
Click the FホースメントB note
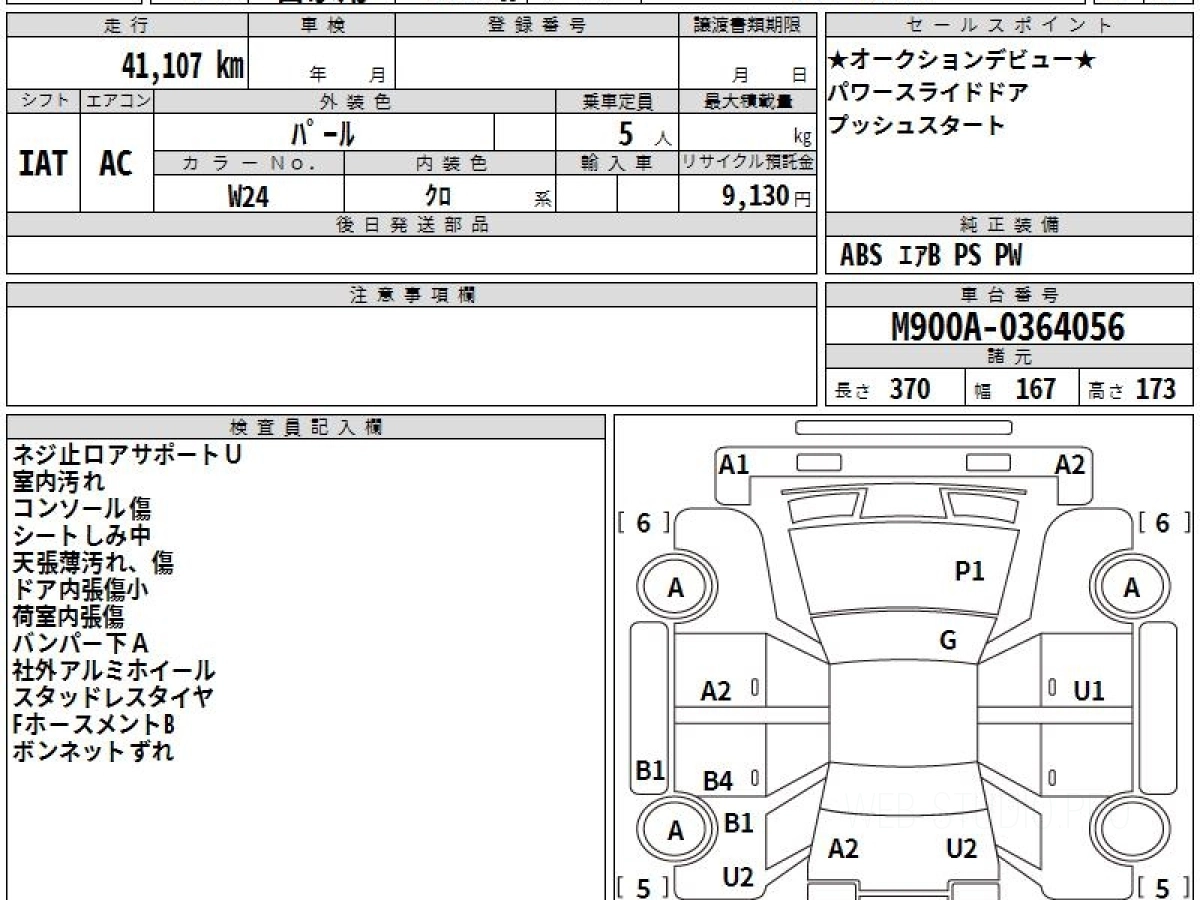pyautogui.click(x=95, y=724)
